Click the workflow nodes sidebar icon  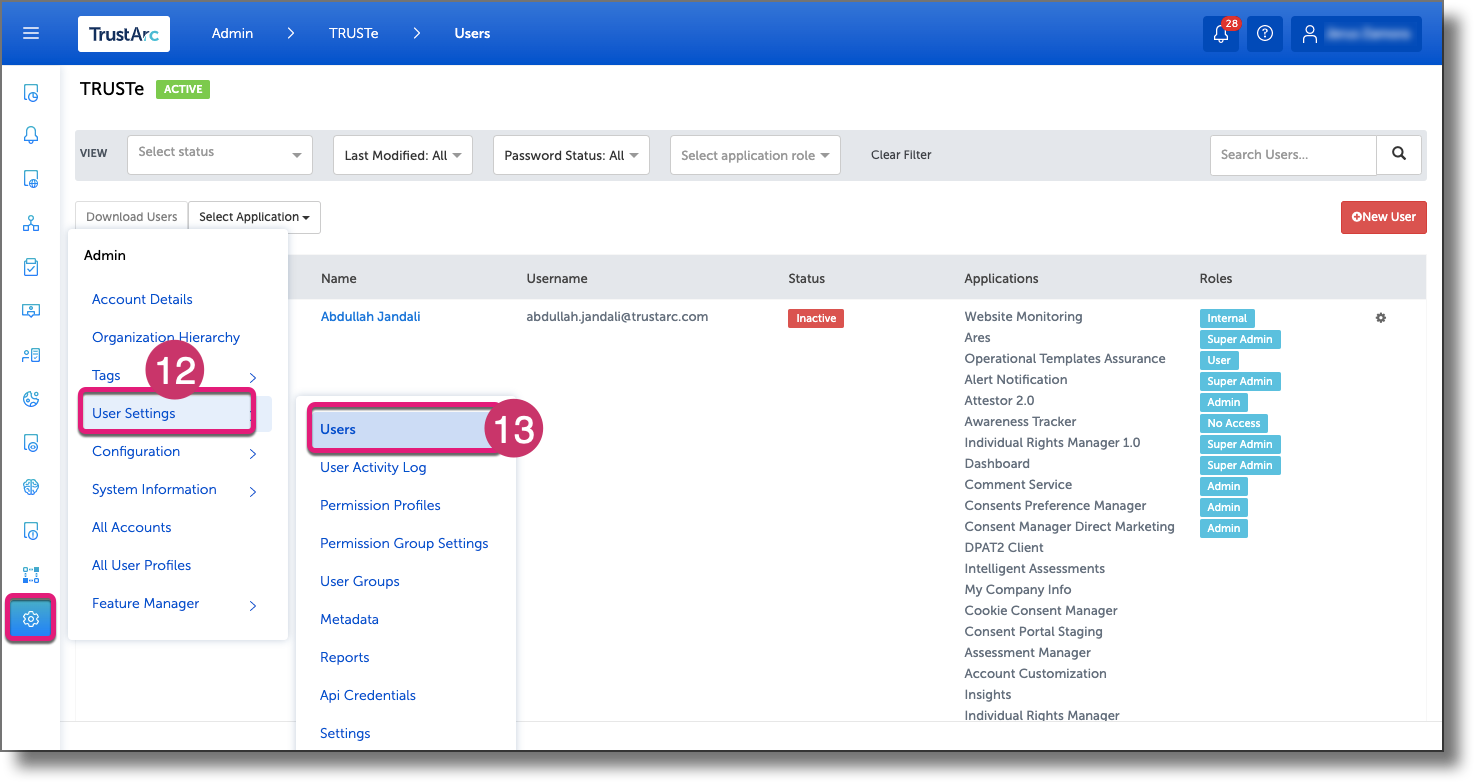[x=31, y=575]
